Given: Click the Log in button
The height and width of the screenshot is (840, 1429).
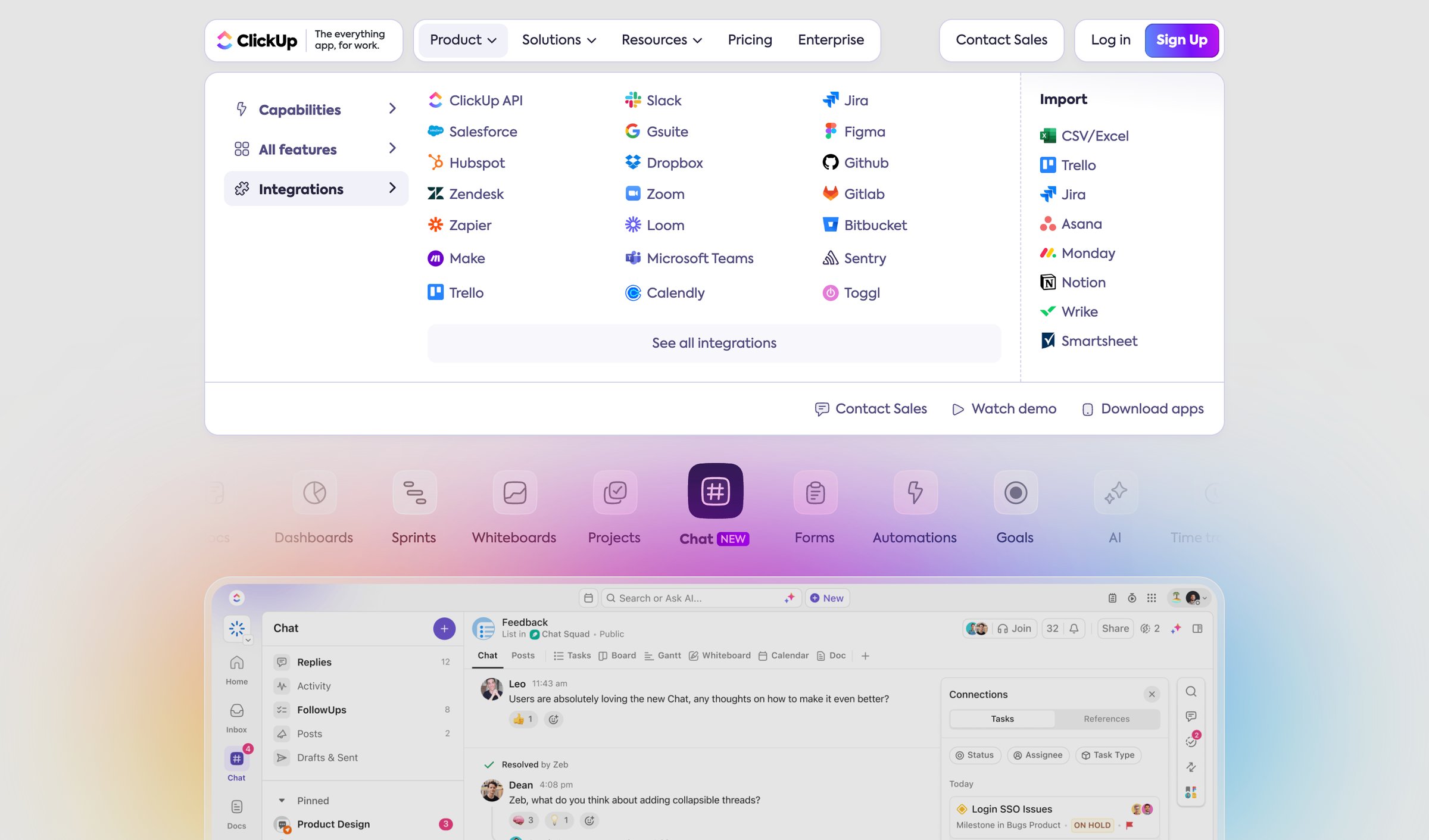Looking at the screenshot, I should pos(1110,40).
